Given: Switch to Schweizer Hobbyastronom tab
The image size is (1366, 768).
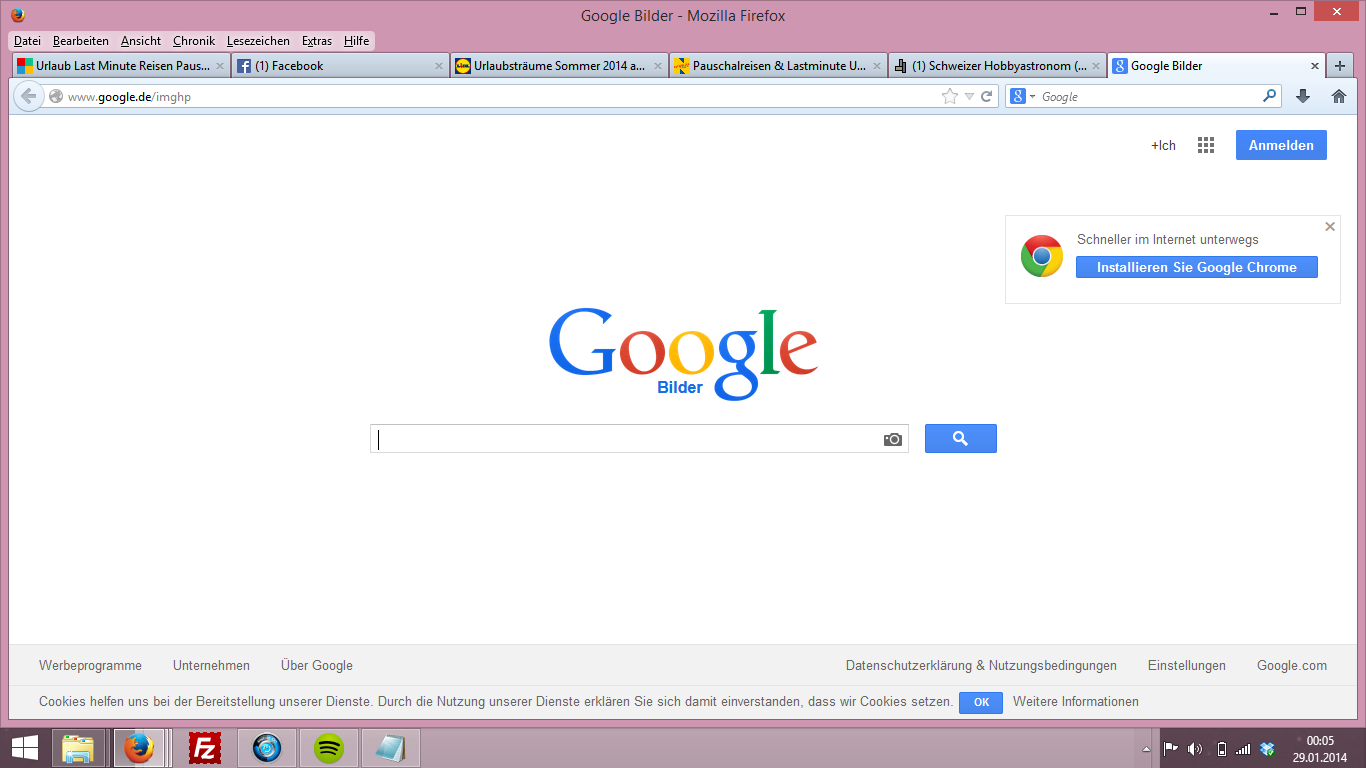Looking at the screenshot, I should pos(997,66).
